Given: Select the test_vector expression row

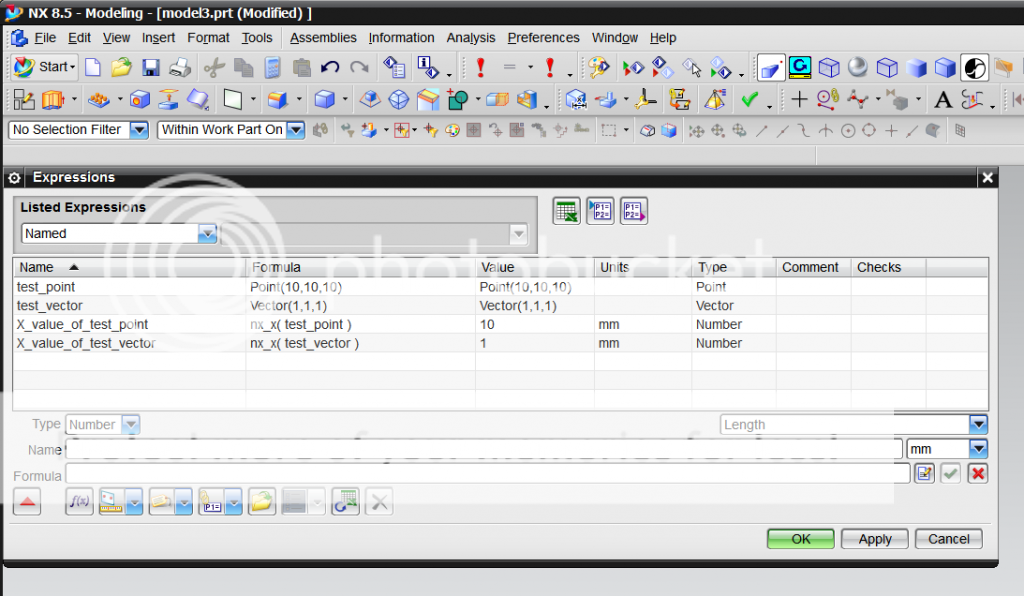Looking at the screenshot, I should (x=500, y=306).
